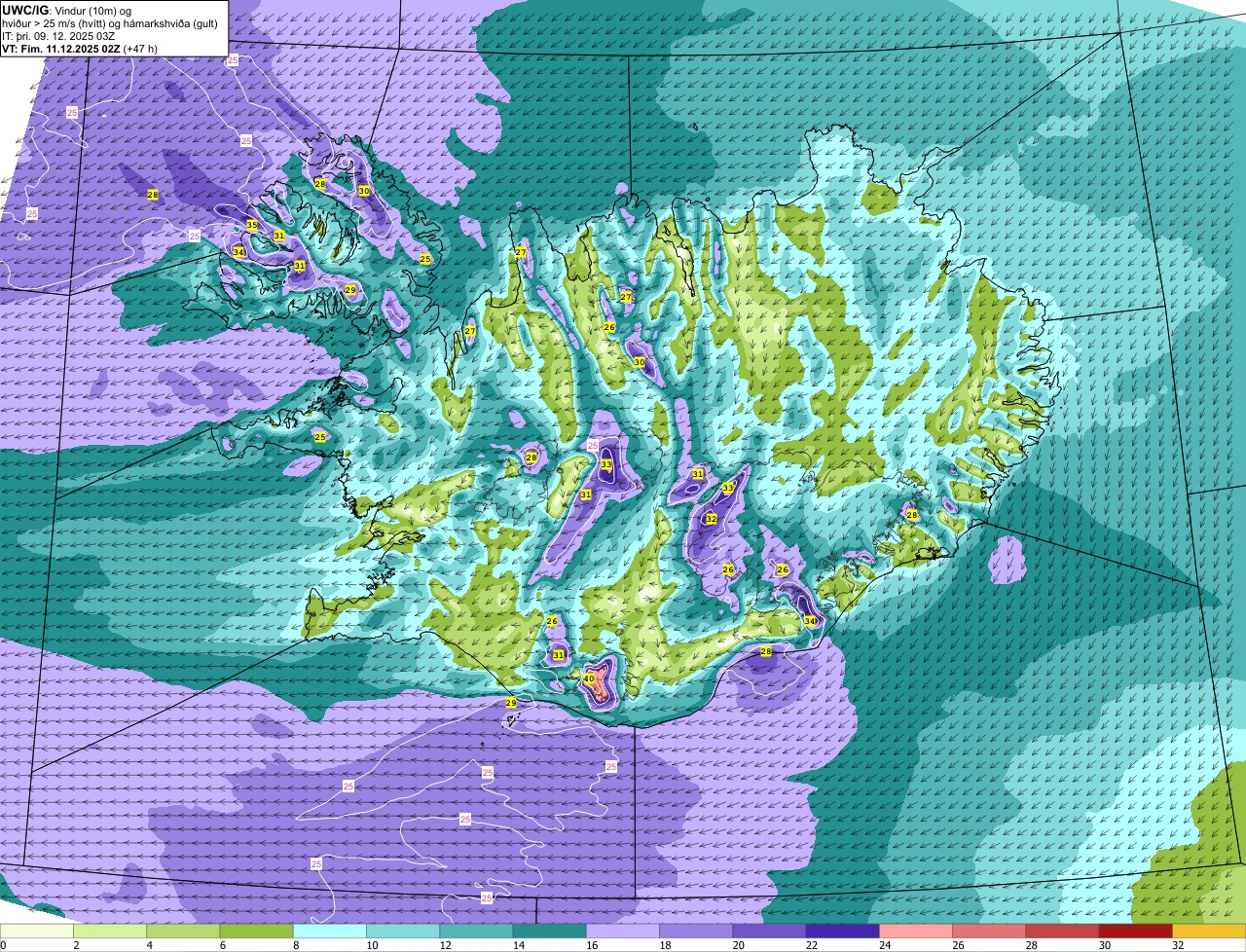
Task: Click the legend scale number 32
Action: click(x=1177, y=945)
